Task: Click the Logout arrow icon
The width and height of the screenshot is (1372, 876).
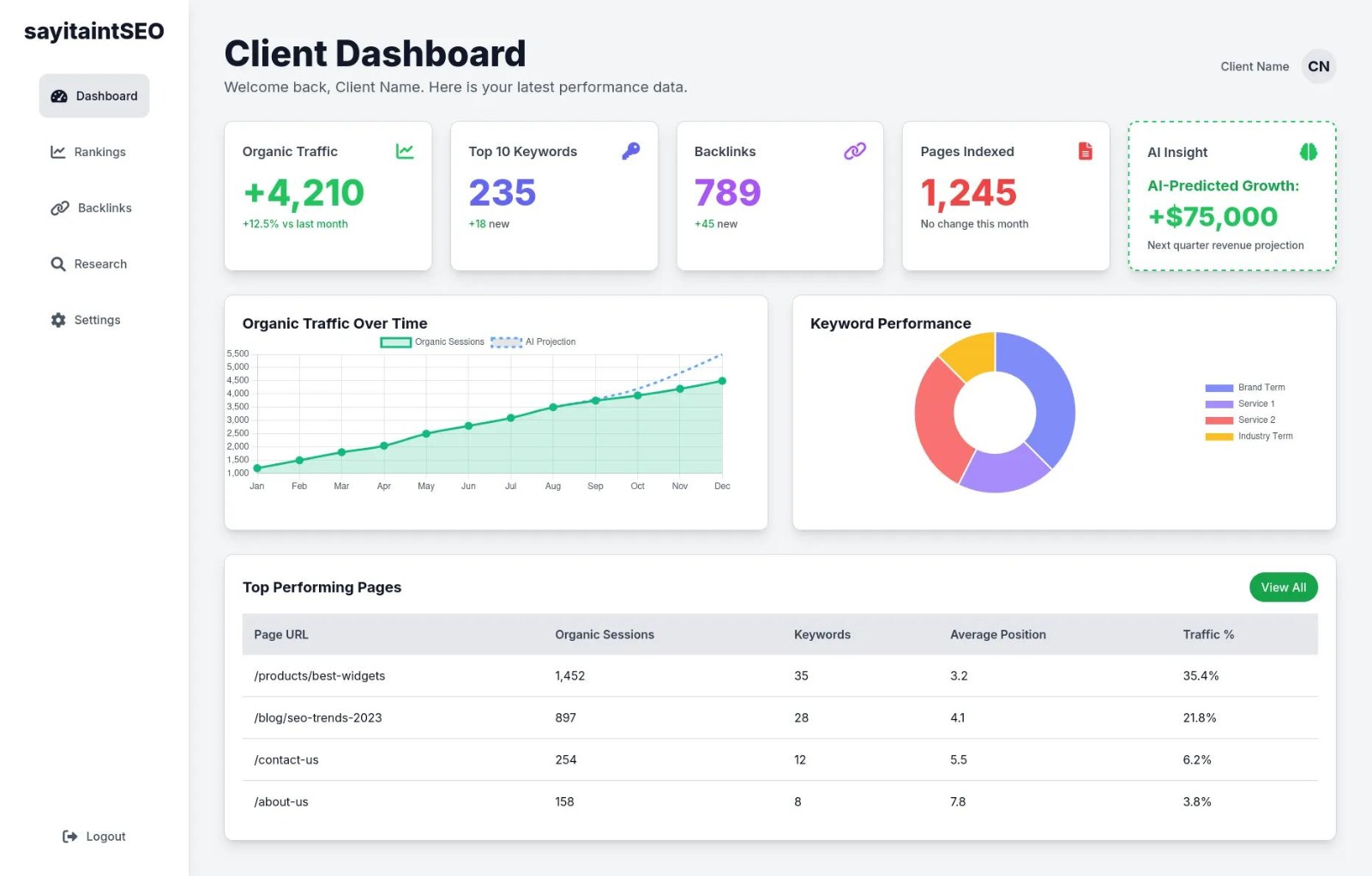Action: (x=70, y=837)
